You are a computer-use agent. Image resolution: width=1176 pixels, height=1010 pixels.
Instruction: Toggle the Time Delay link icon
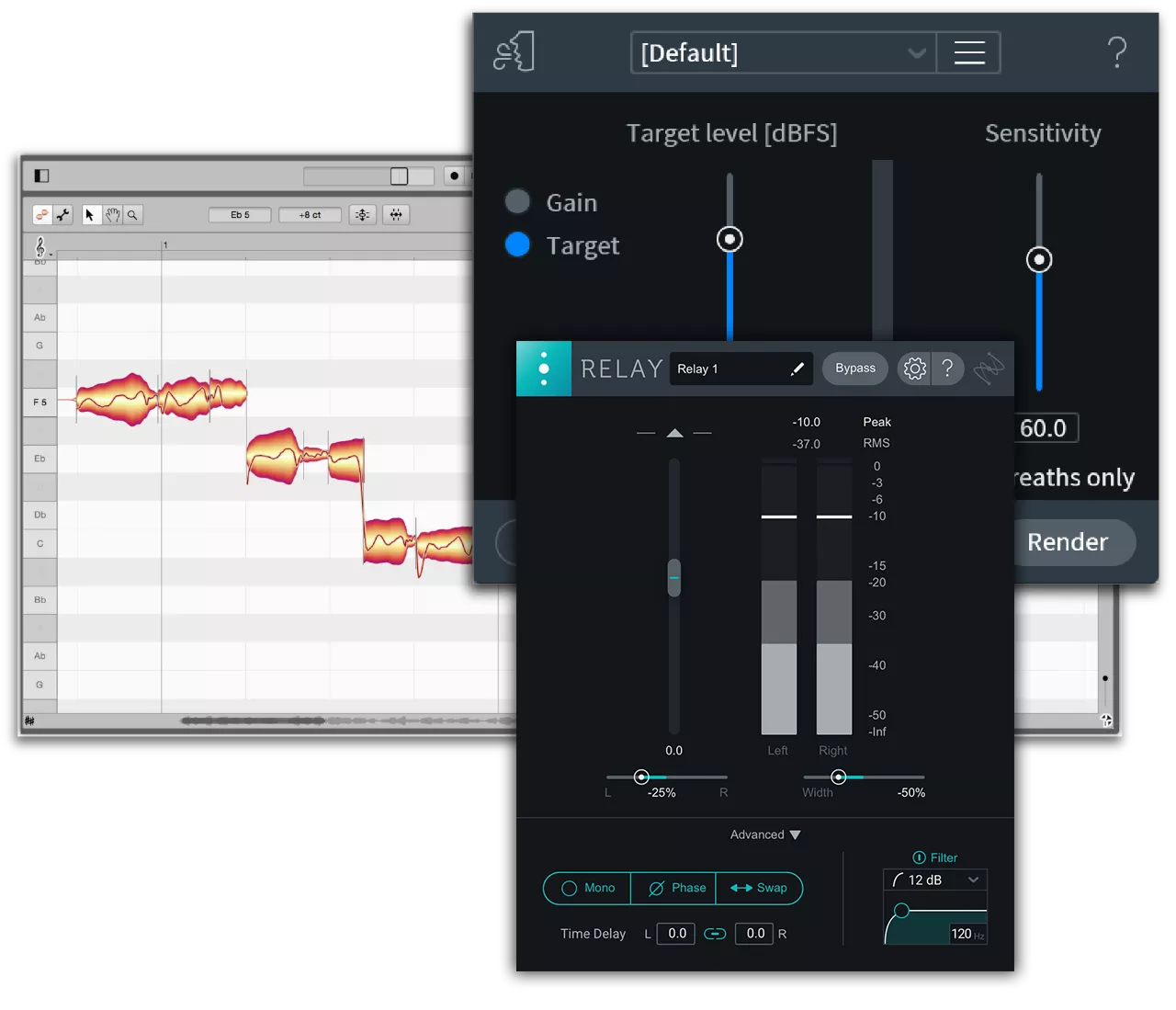click(x=715, y=934)
